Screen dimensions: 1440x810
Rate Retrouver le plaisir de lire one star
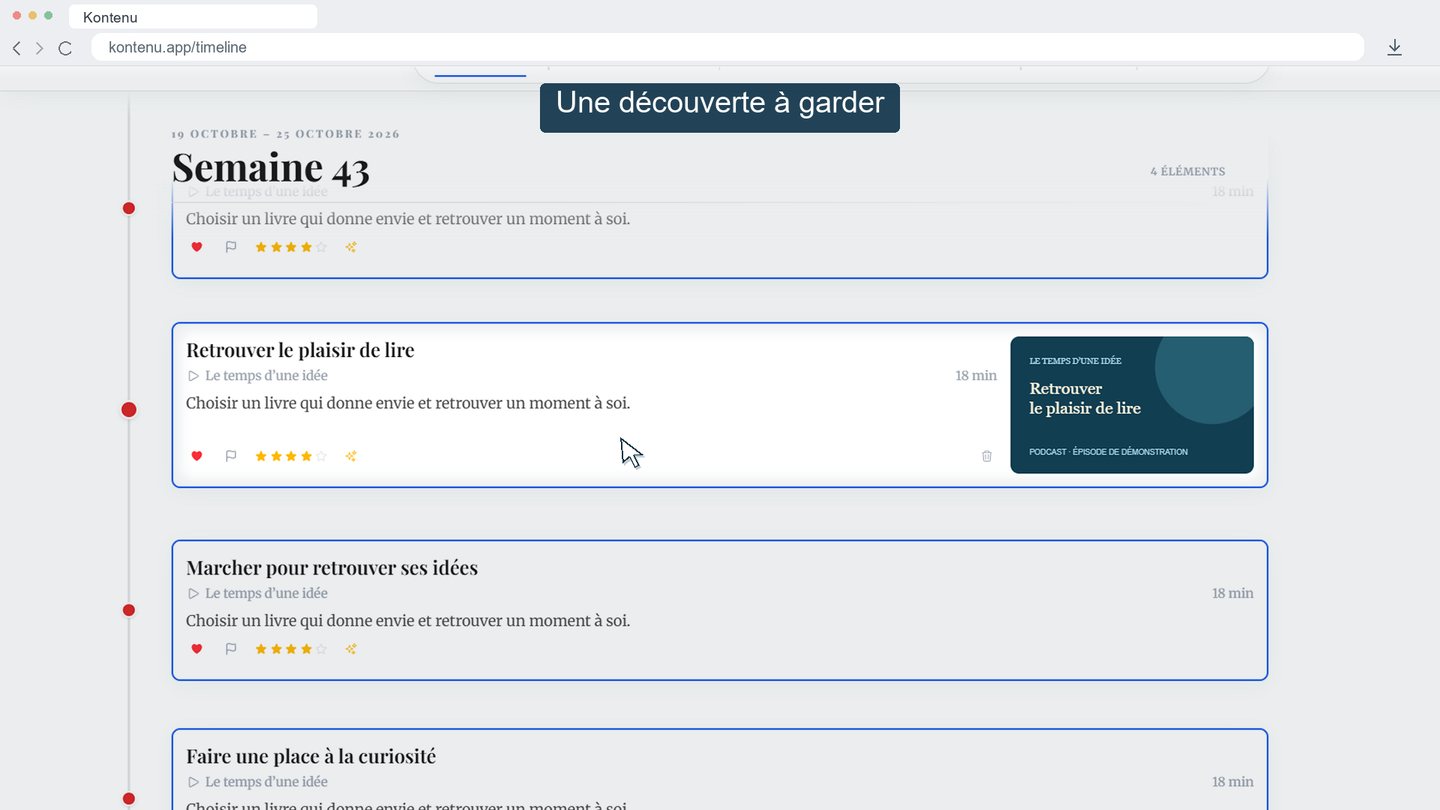click(261, 456)
